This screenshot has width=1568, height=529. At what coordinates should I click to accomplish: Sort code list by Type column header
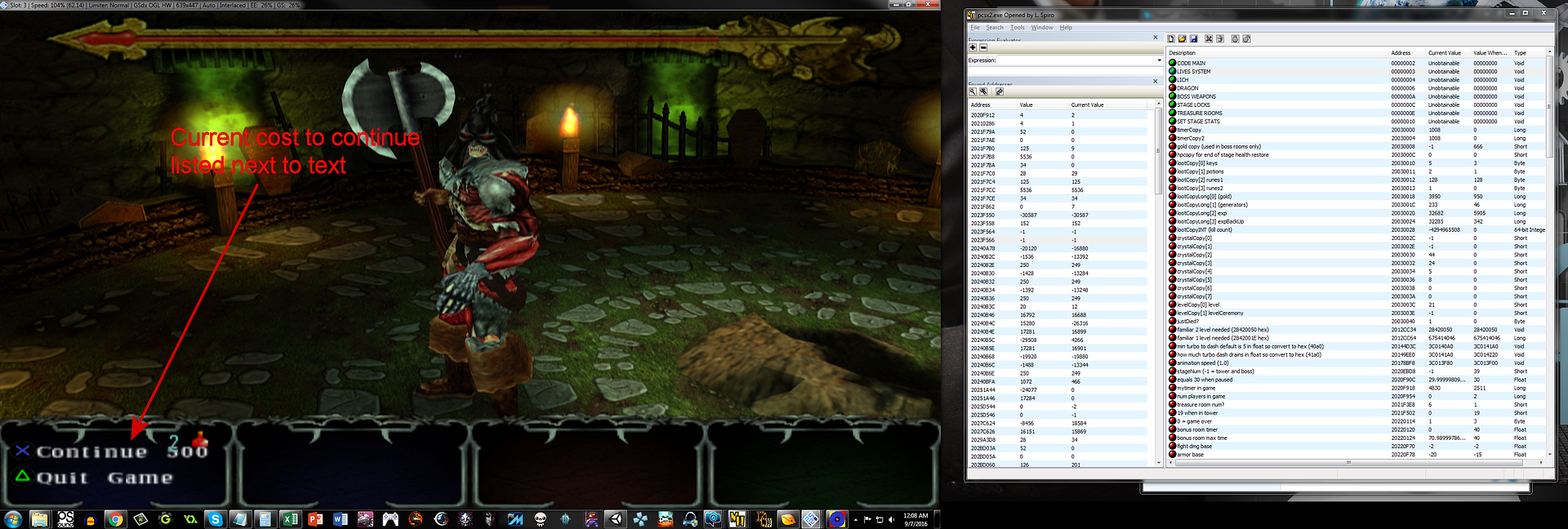[x=1528, y=53]
